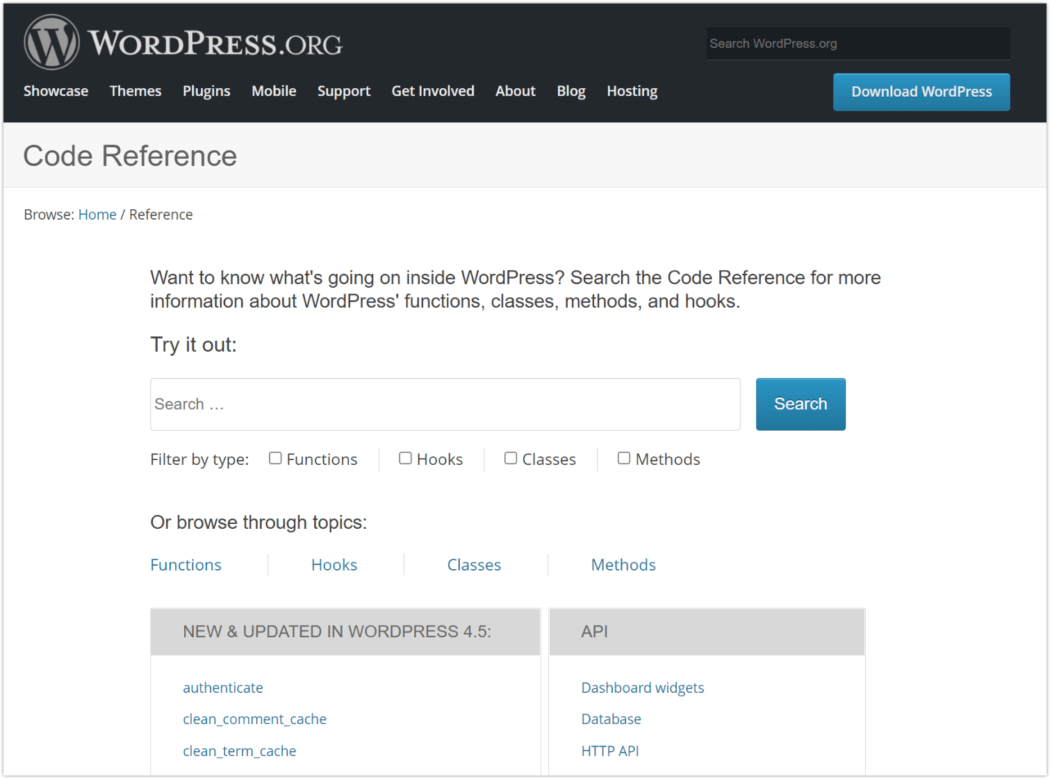The image size is (1050, 779).
Task: Open the Support navigation link
Action: point(344,91)
